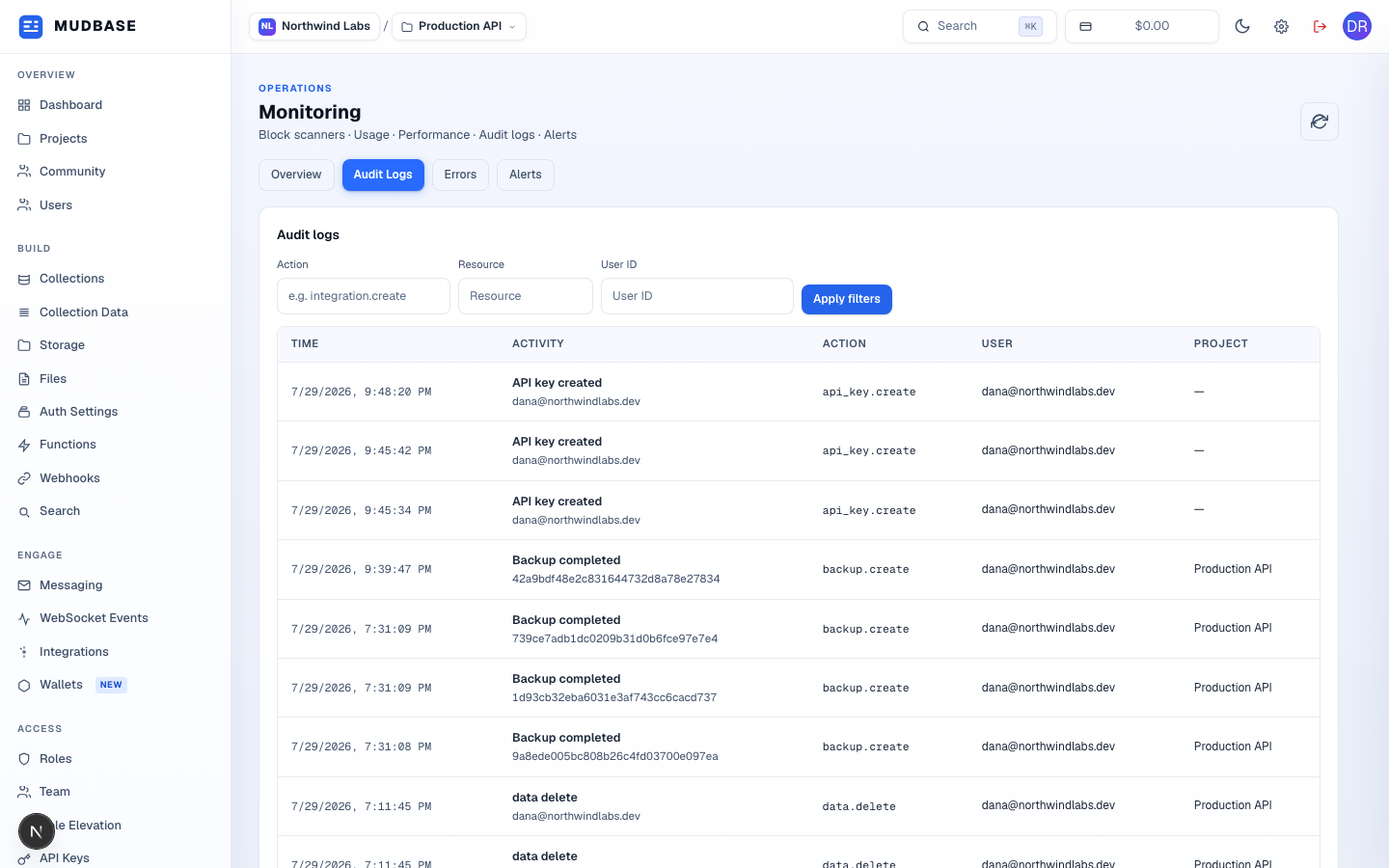Viewport: 1389px width, 868px height.
Task: Click the Mudbase logo icon
Action: pyautogui.click(x=31, y=26)
